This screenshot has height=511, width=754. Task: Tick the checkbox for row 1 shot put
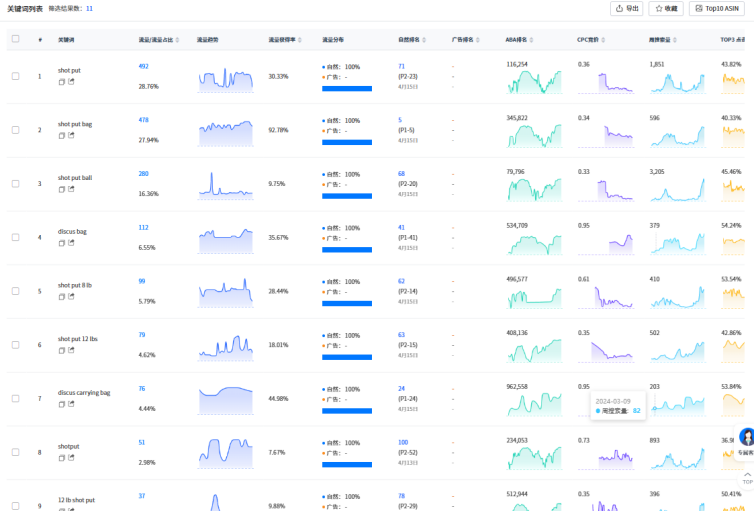coord(15,76)
